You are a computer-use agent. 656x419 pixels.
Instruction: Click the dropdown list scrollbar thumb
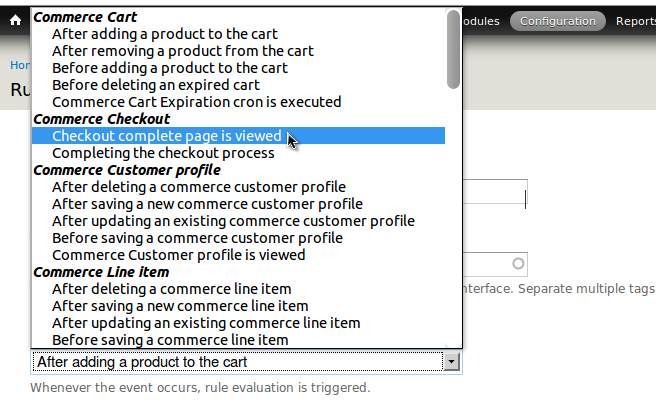coord(454,48)
